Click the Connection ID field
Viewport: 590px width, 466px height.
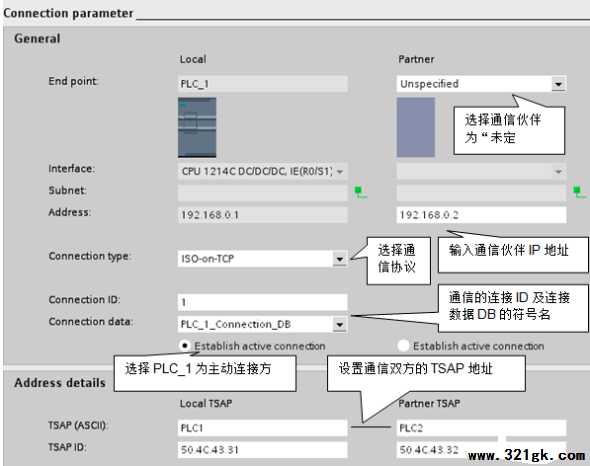point(262,302)
